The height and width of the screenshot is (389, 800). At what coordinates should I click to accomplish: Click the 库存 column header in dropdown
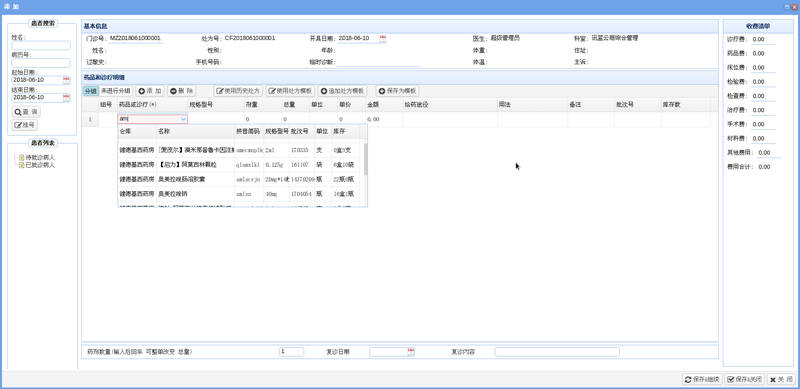coord(345,131)
